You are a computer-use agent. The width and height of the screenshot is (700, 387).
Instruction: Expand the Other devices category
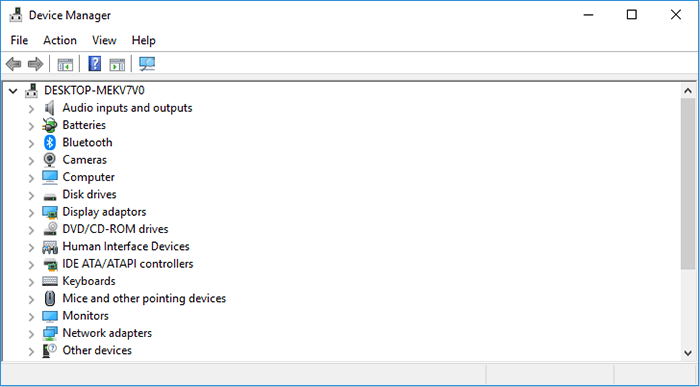(x=31, y=351)
